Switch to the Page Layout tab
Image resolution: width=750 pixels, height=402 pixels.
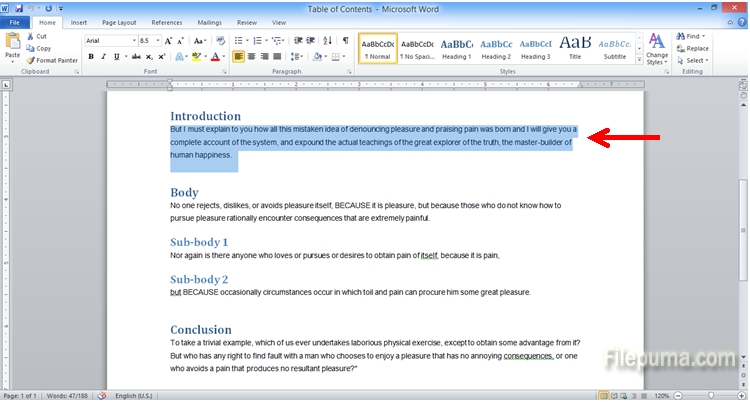pos(119,22)
